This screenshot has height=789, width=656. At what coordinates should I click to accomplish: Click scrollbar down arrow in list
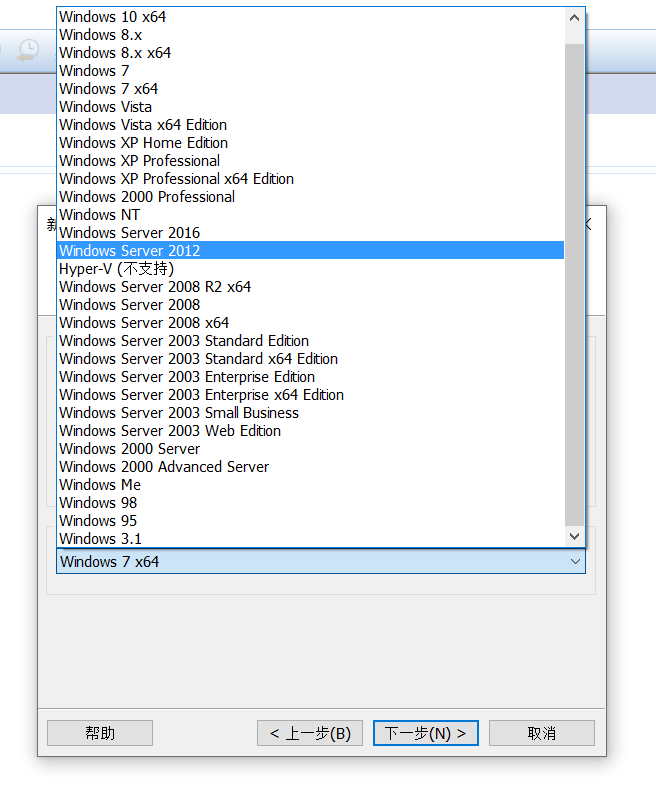(x=575, y=536)
